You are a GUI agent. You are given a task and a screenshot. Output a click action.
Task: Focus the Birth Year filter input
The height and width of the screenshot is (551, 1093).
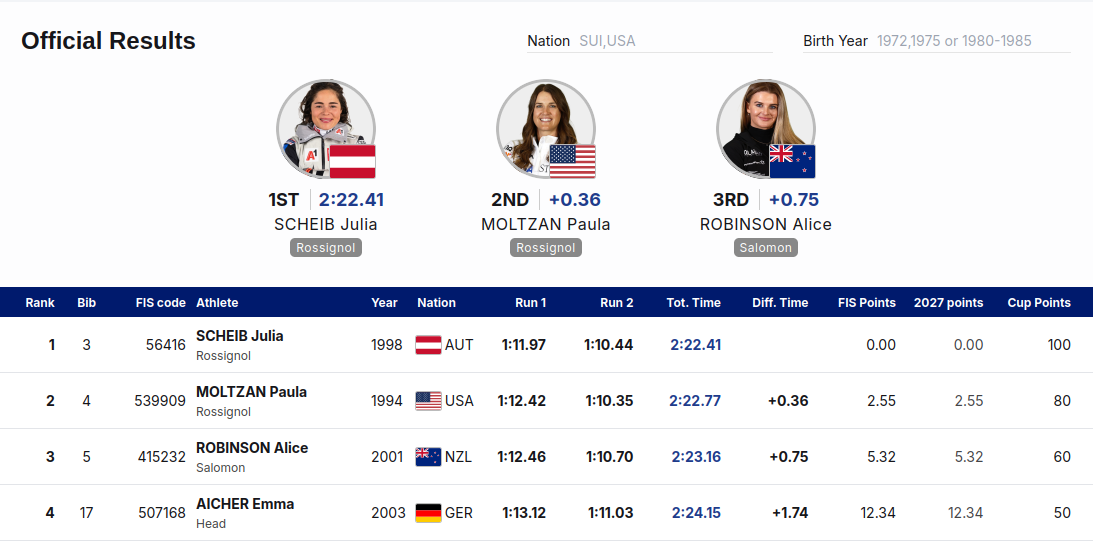click(973, 41)
